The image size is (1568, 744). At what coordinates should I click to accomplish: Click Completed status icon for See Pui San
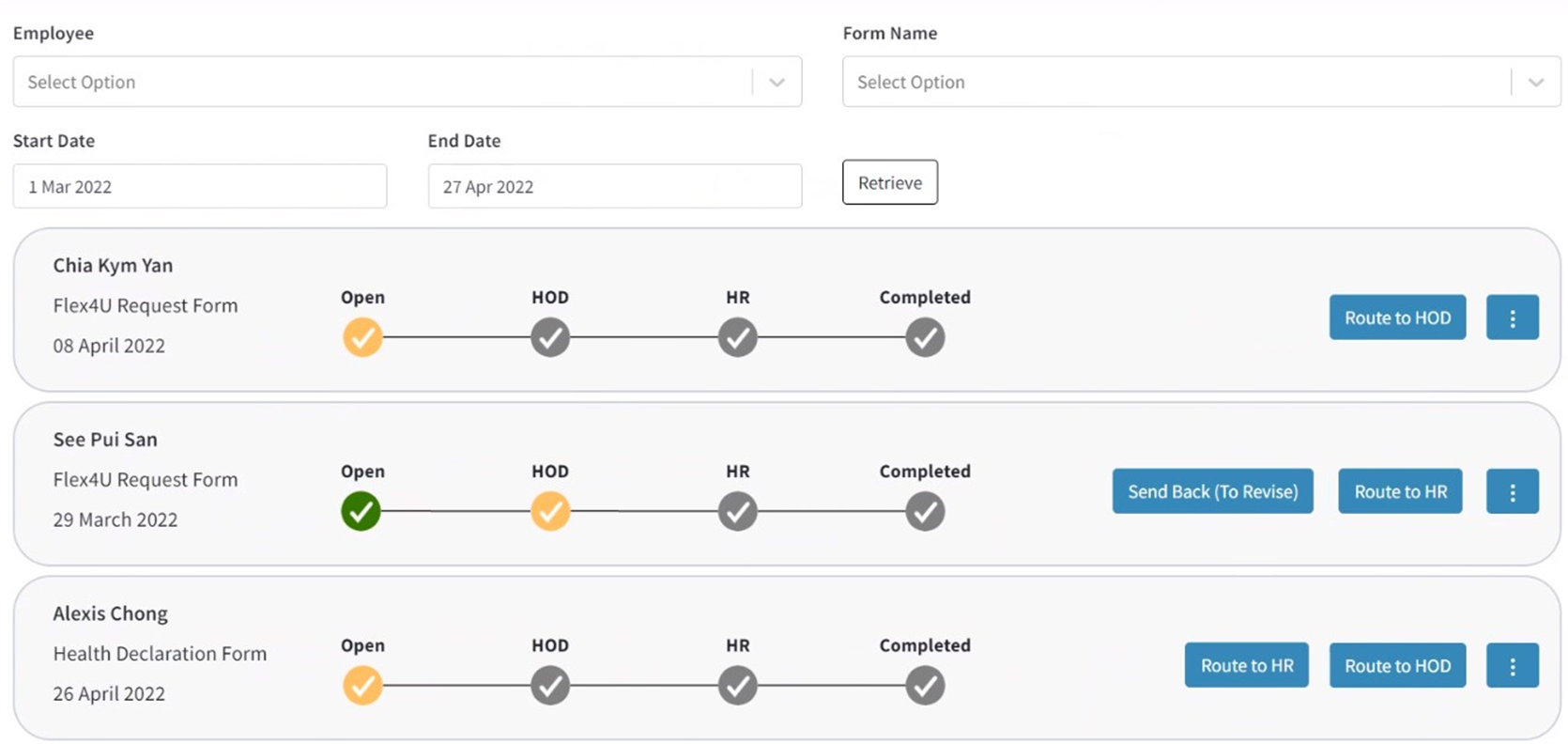[925, 511]
